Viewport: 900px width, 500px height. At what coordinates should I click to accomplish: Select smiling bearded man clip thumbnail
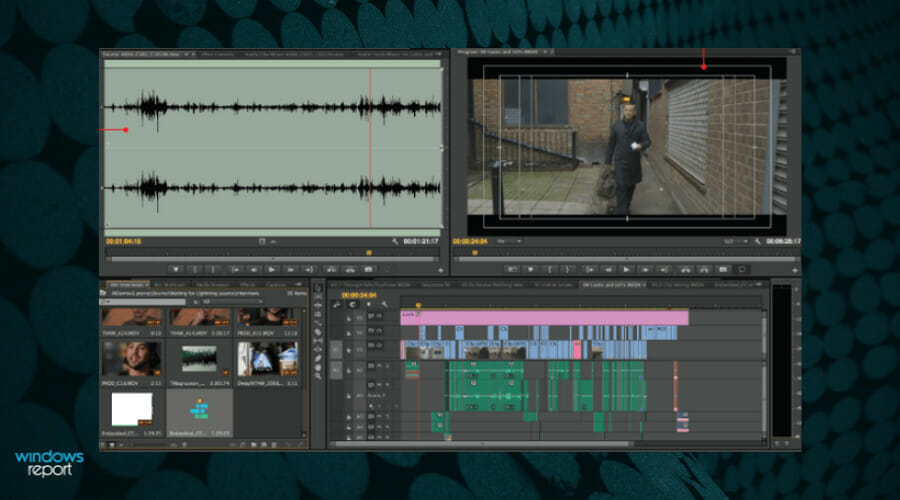click(131, 359)
